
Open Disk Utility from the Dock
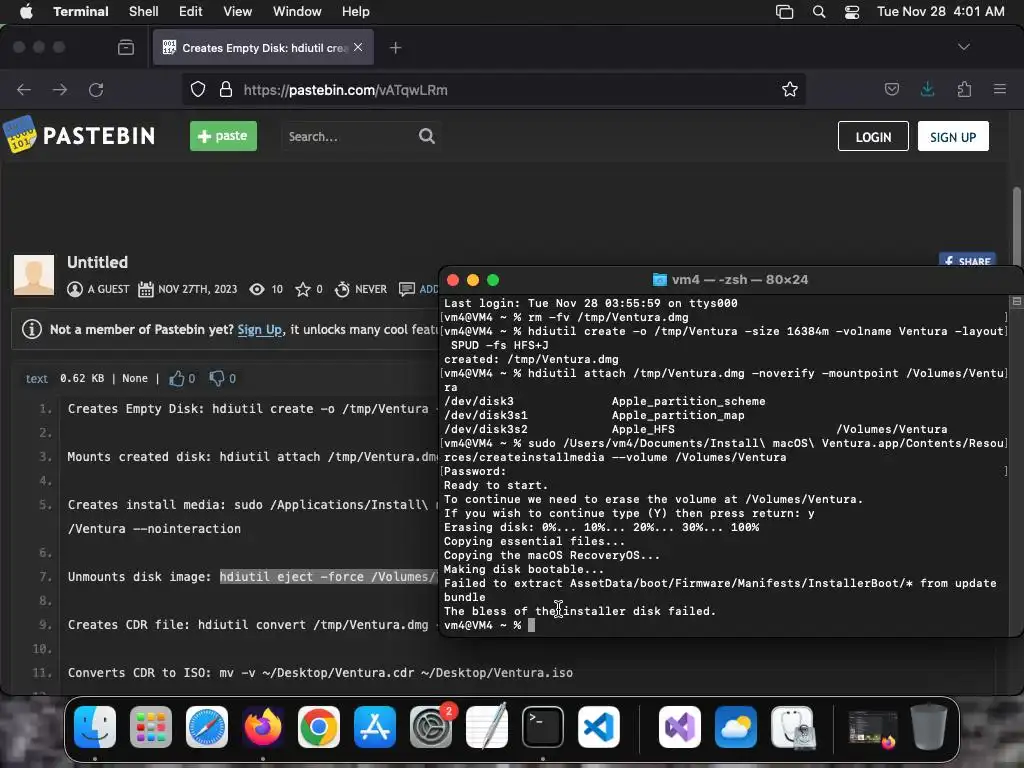tap(792, 727)
